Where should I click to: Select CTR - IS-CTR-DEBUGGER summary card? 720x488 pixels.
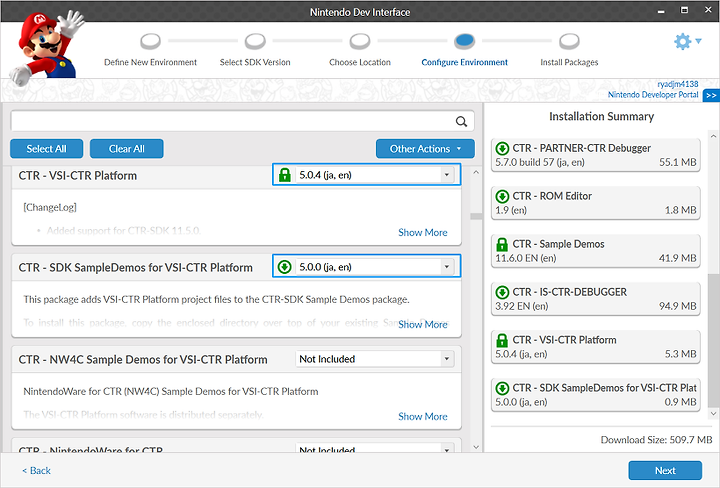point(596,299)
